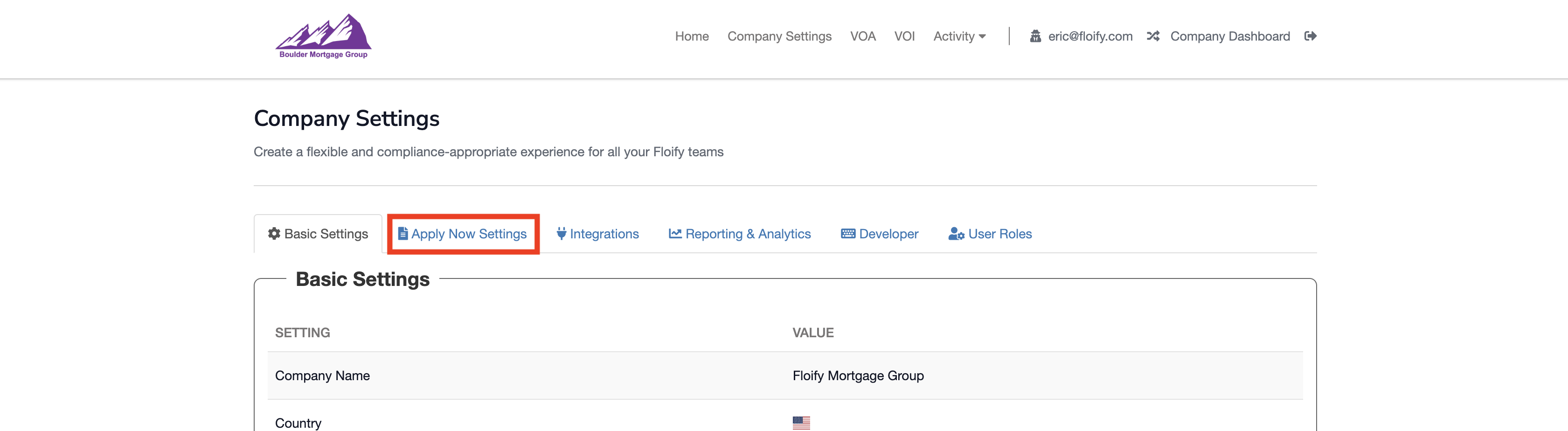
Task: Click the logout arrow icon
Action: (1310, 36)
